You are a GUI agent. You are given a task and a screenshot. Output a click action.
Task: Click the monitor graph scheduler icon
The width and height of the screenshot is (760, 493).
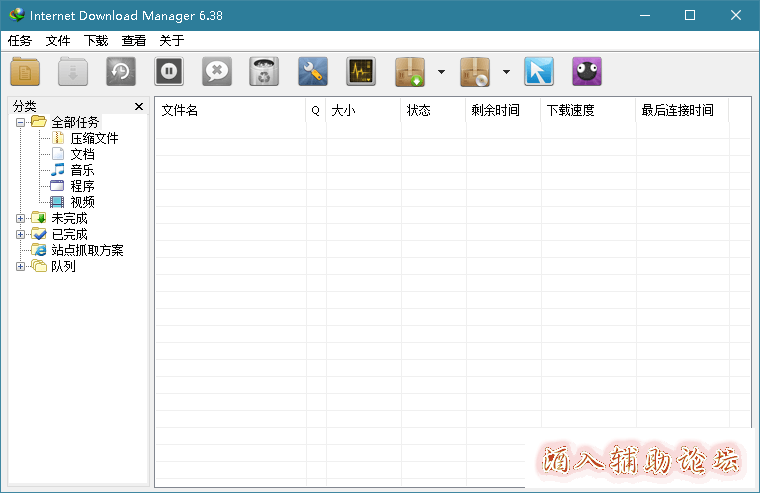click(361, 72)
